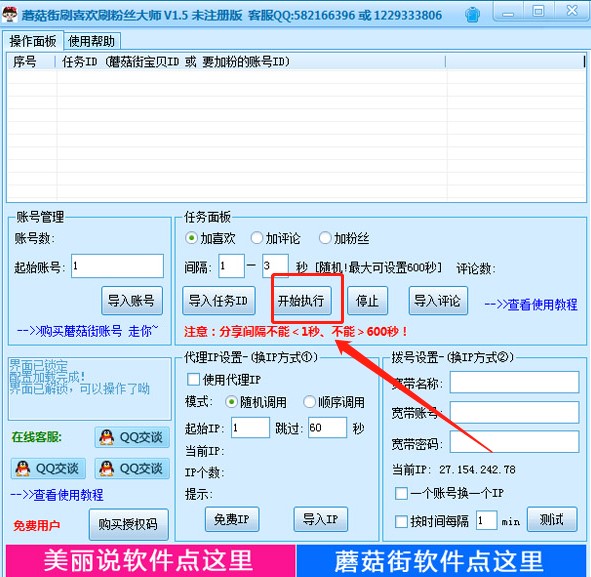Click the 导入账号 button
The image size is (591, 577).
point(132,300)
